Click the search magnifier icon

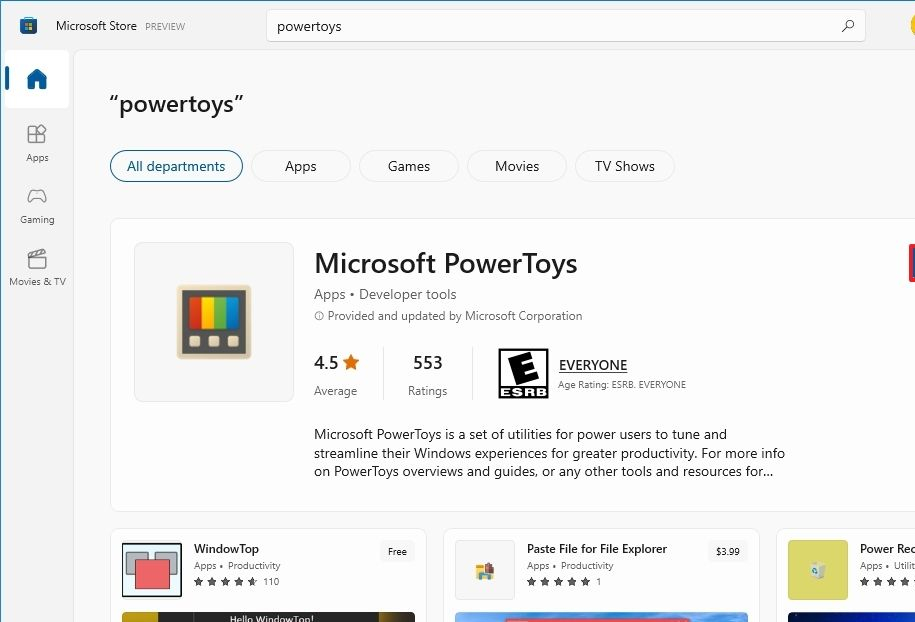tap(848, 26)
